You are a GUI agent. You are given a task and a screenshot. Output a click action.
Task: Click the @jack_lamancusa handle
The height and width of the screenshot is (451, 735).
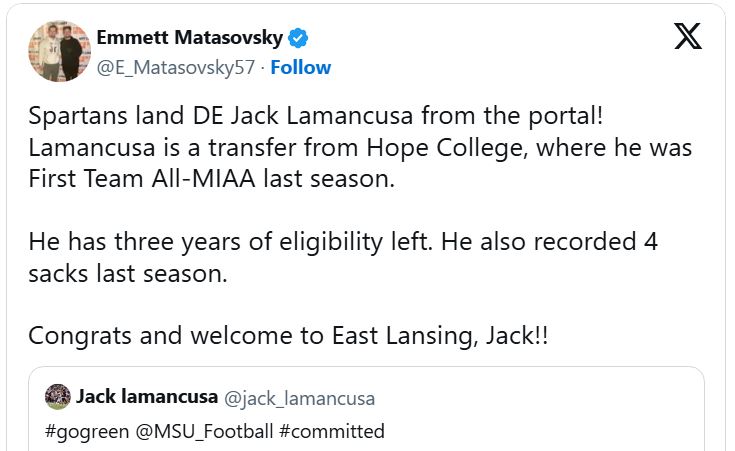299,398
